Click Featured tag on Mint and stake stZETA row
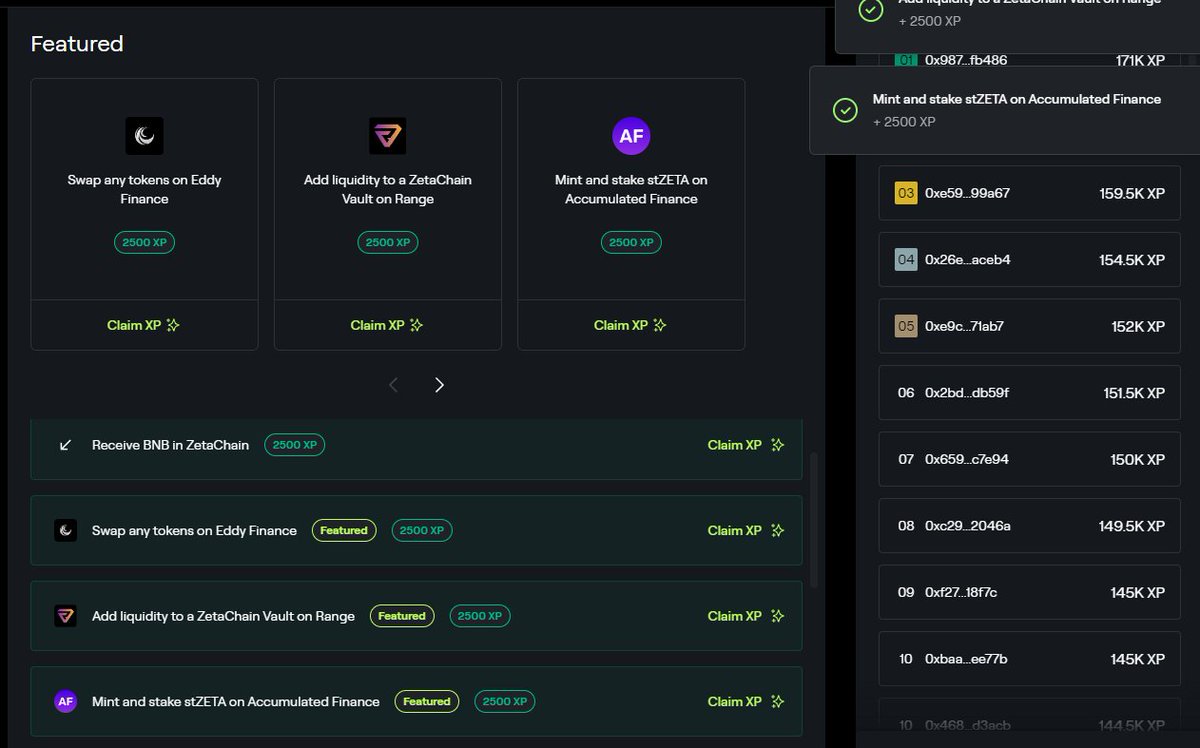 click(427, 702)
